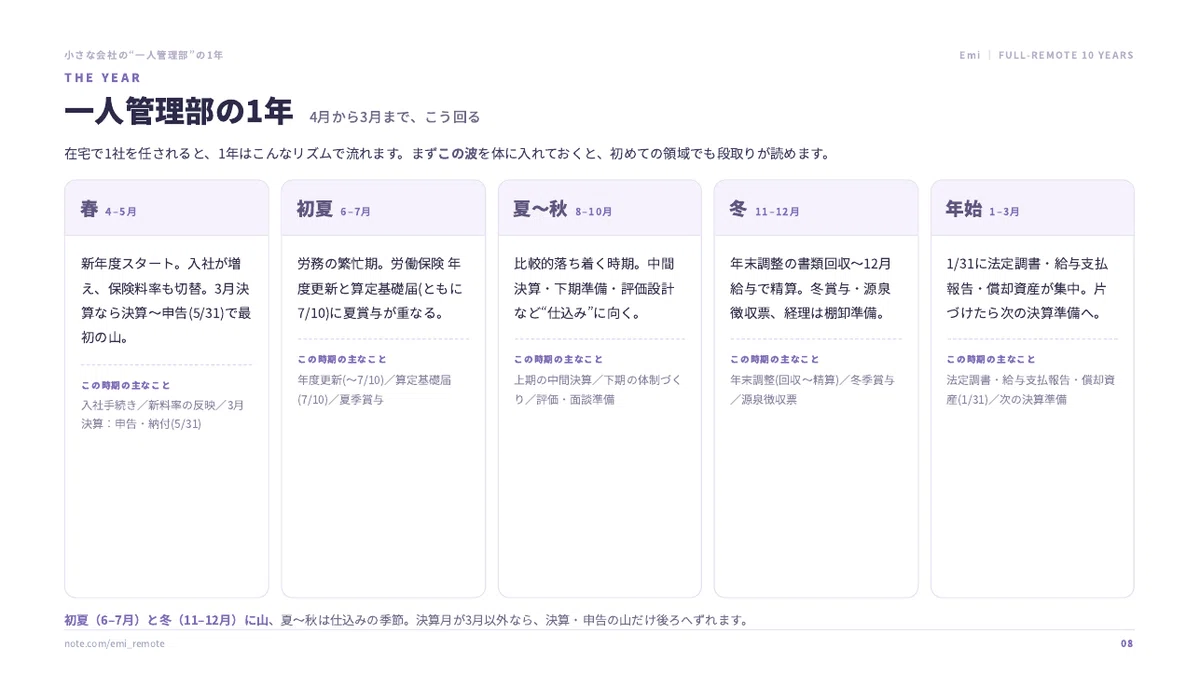Click the paragraph starting 新年度スタート

point(166,300)
